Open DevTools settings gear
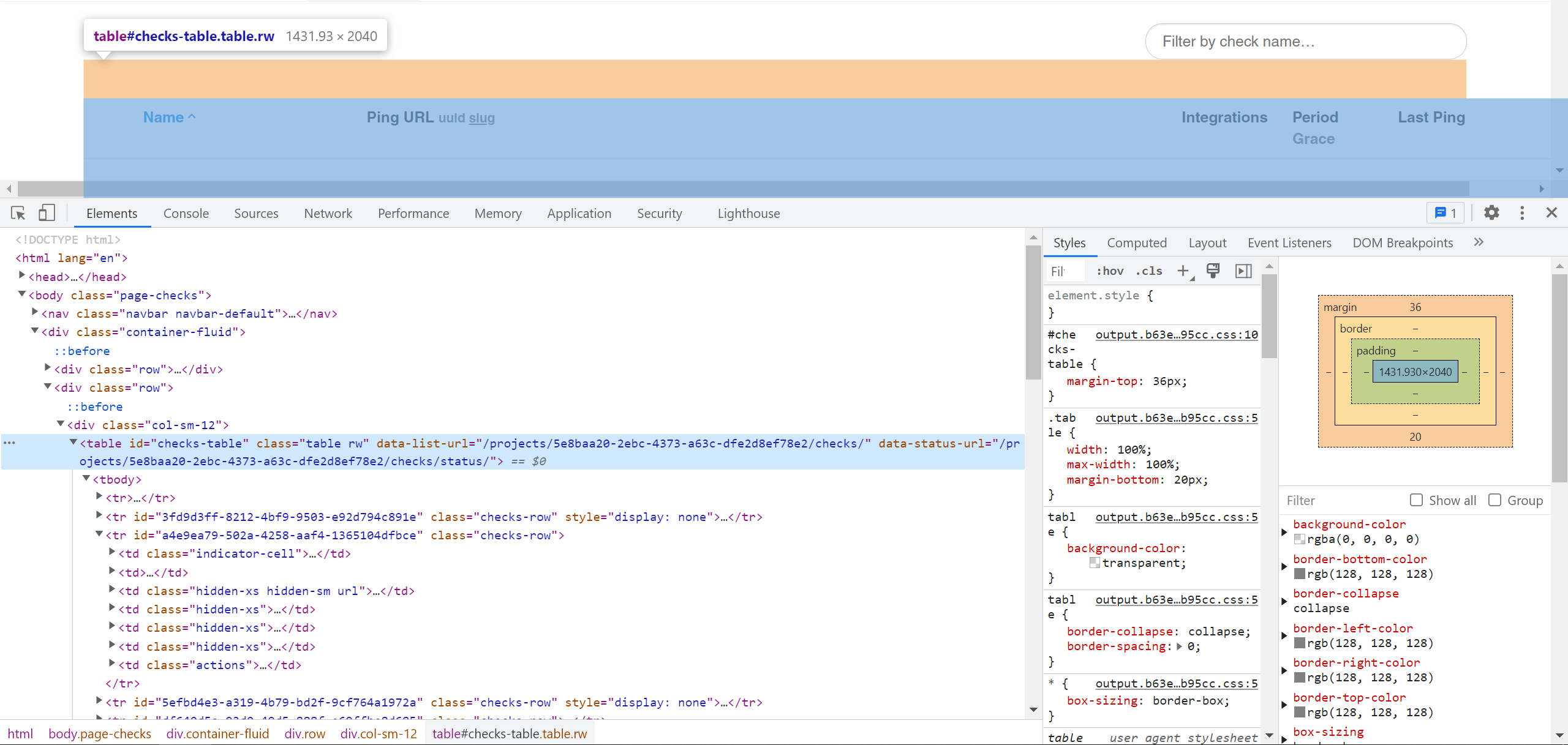The image size is (1568, 745). pos(1491,213)
